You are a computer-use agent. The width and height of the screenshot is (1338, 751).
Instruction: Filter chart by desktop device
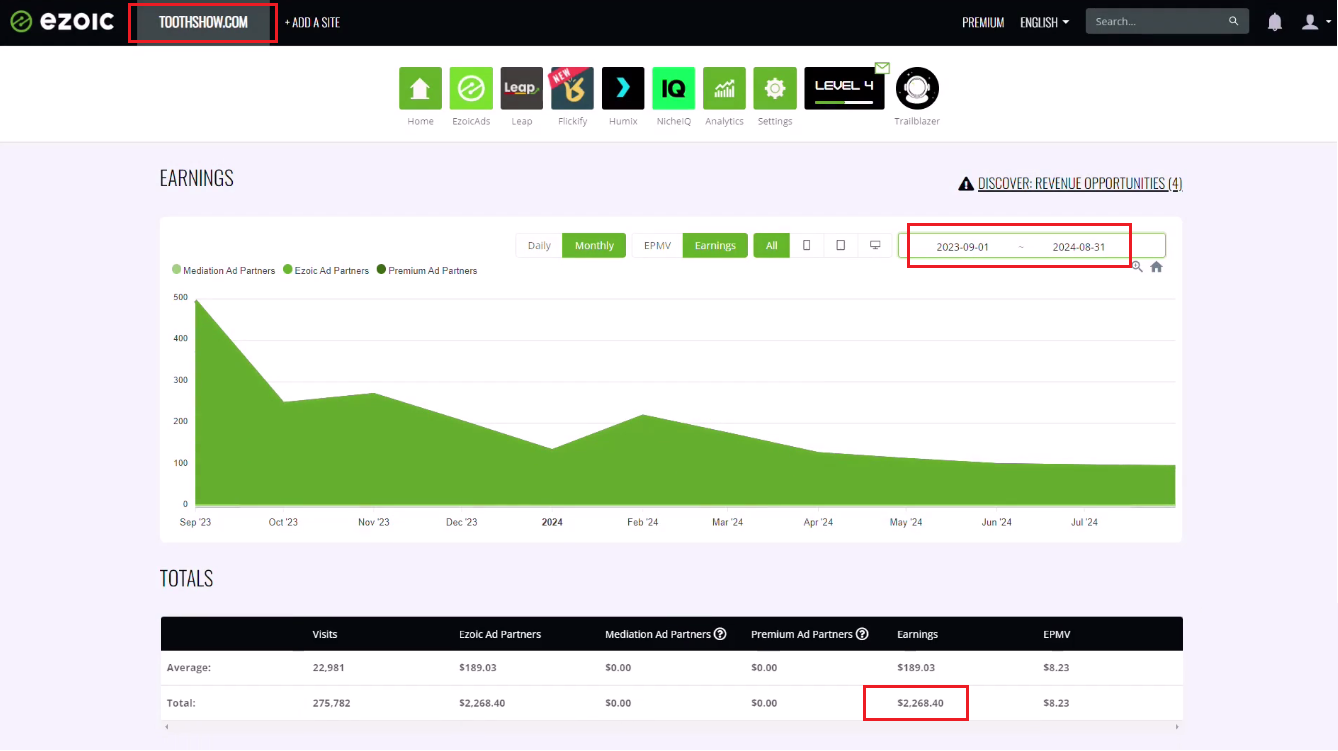pos(875,245)
